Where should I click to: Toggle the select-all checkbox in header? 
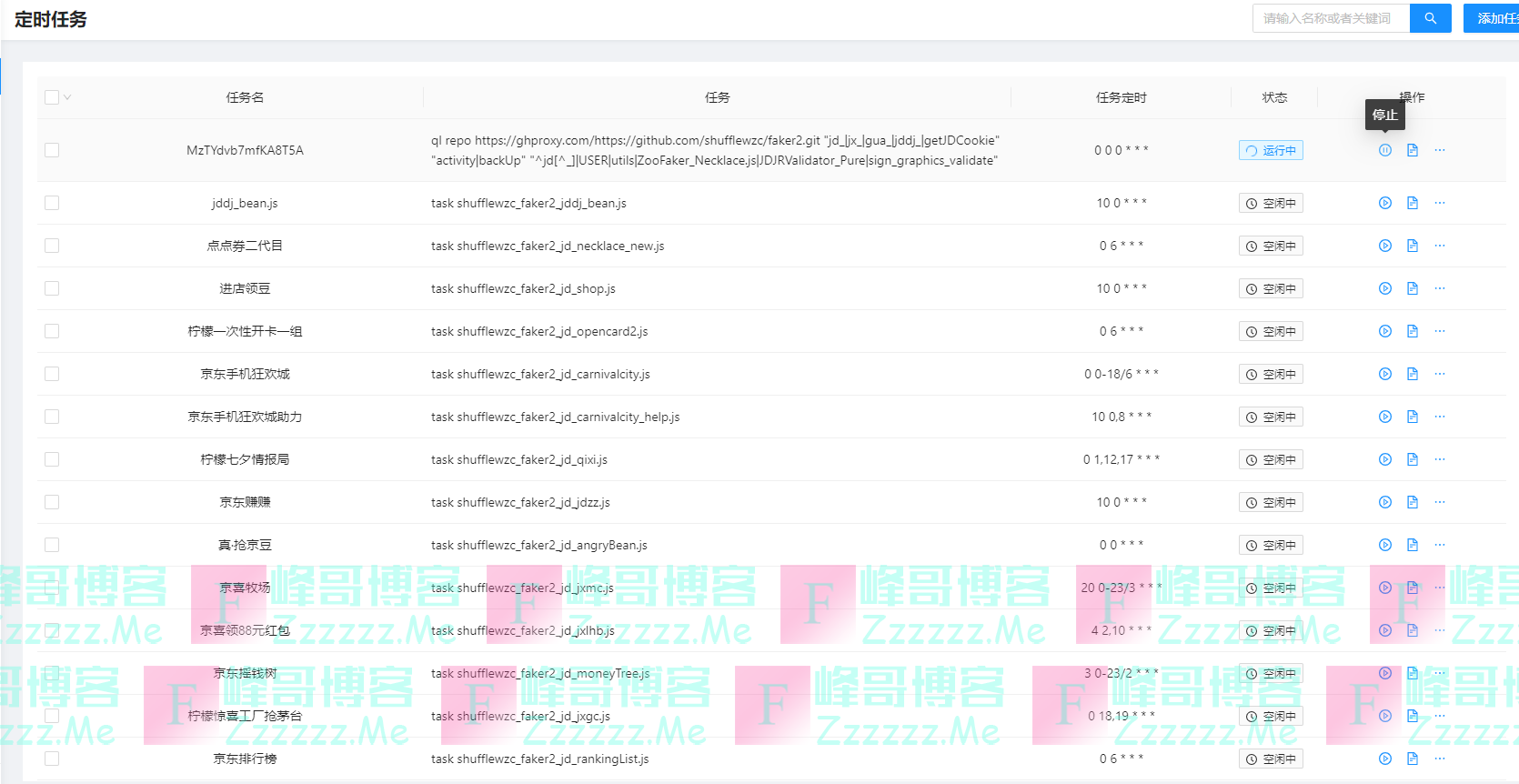(52, 97)
